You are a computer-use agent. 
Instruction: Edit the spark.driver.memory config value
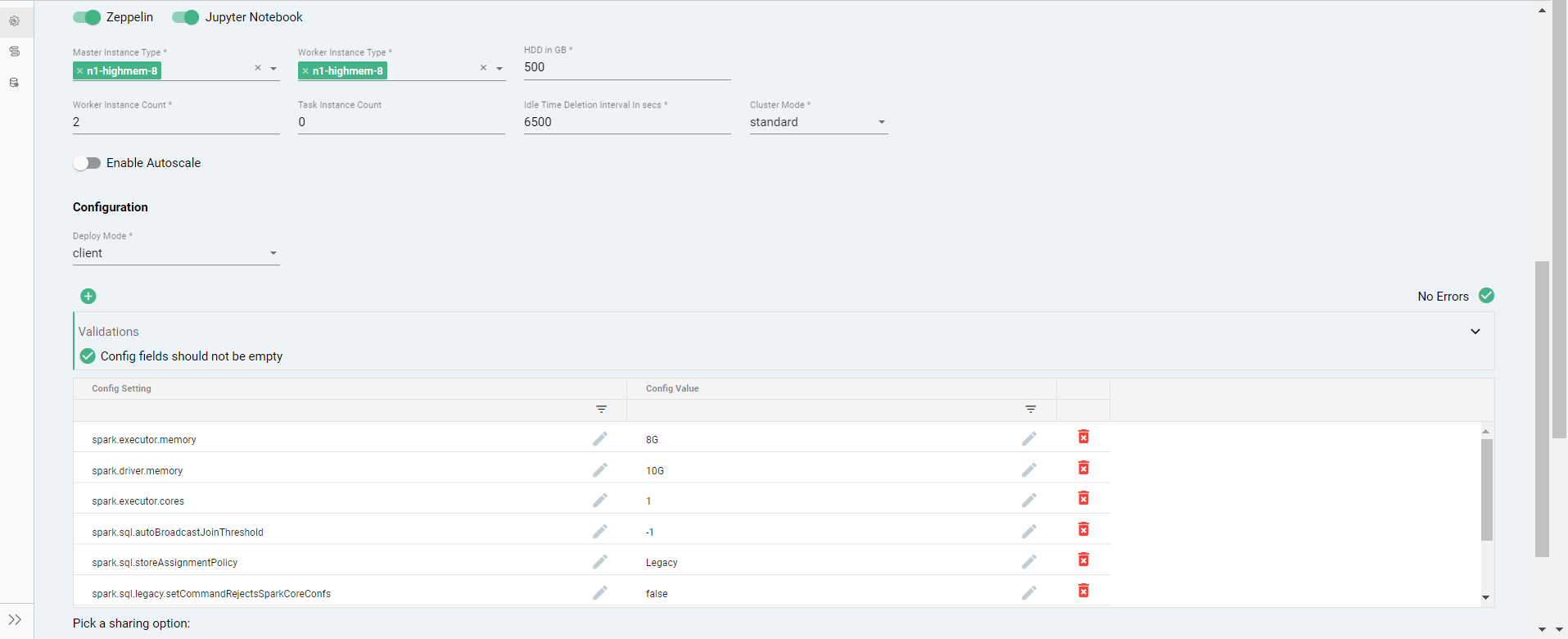[x=1029, y=469]
